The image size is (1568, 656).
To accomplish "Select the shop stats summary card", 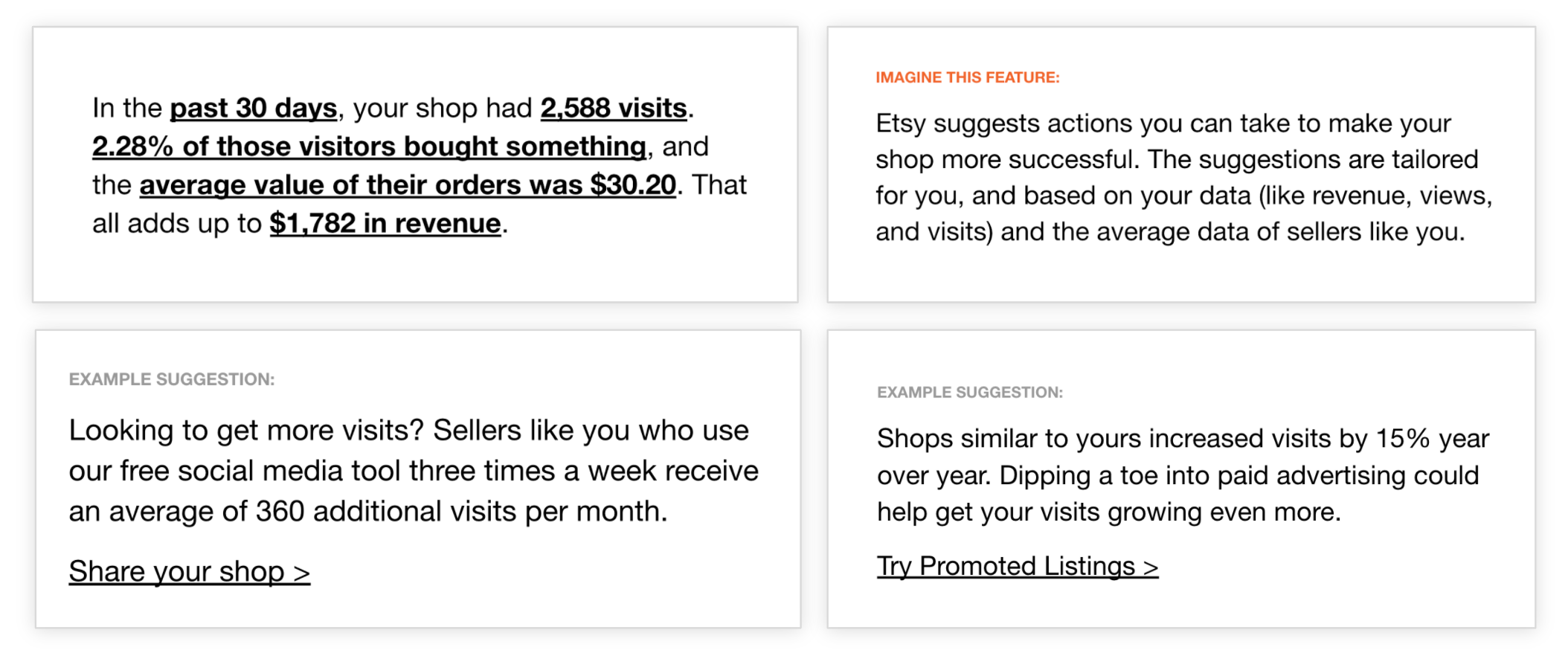I will 415,164.
